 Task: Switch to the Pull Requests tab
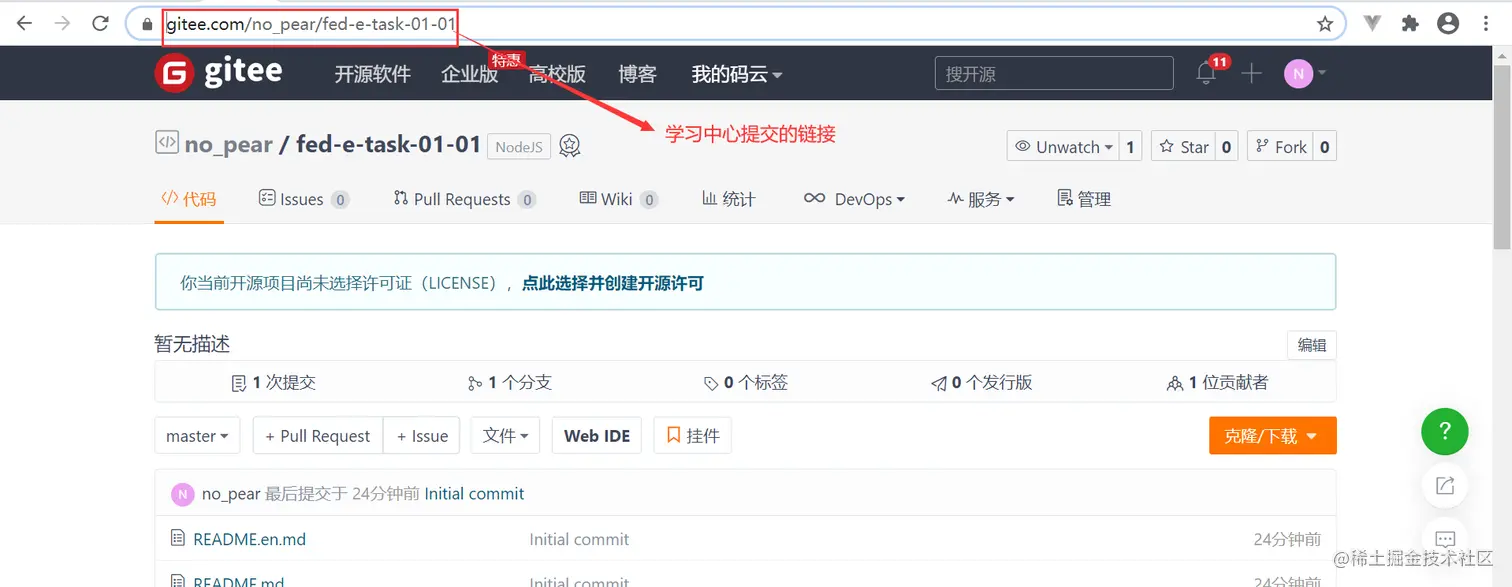pyautogui.click(x=464, y=199)
